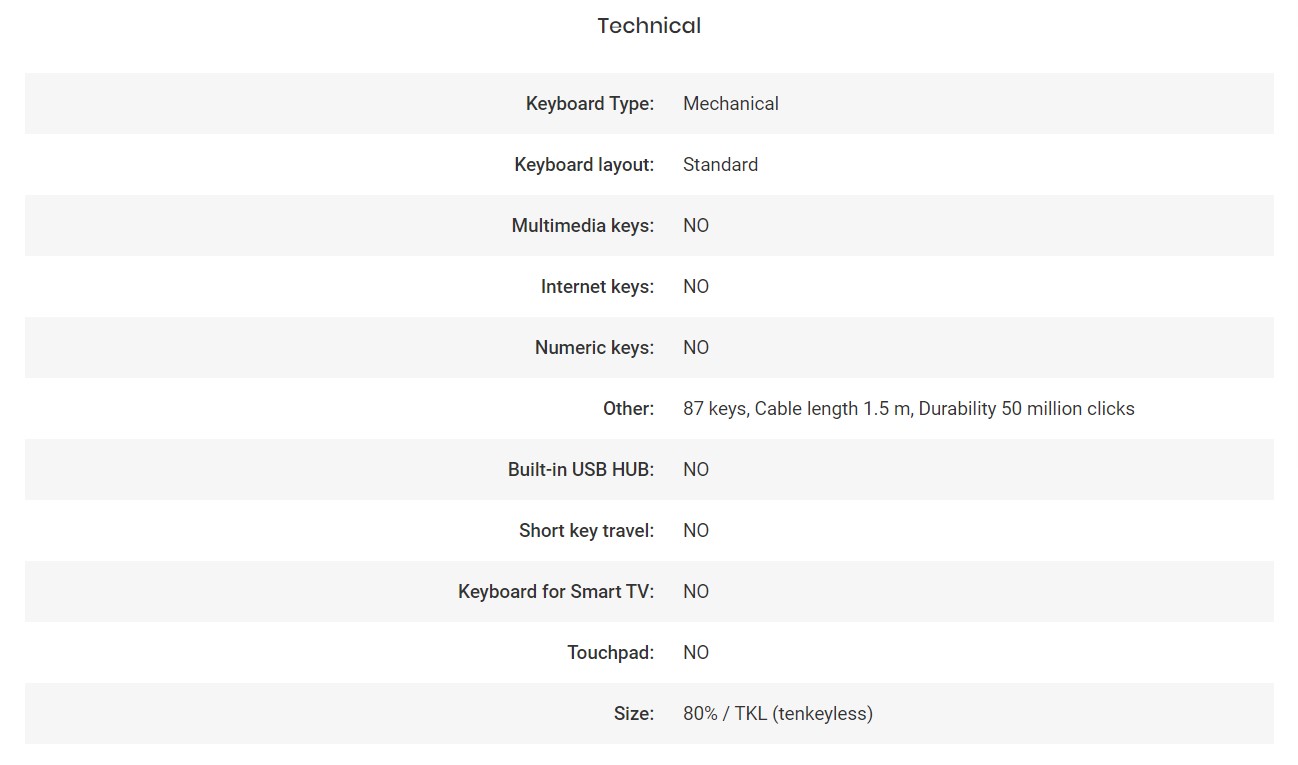The height and width of the screenshot is (765, 1298).
Task: Click NO value beside Keyboard for Smart TV
Action: tap(696, 592)
